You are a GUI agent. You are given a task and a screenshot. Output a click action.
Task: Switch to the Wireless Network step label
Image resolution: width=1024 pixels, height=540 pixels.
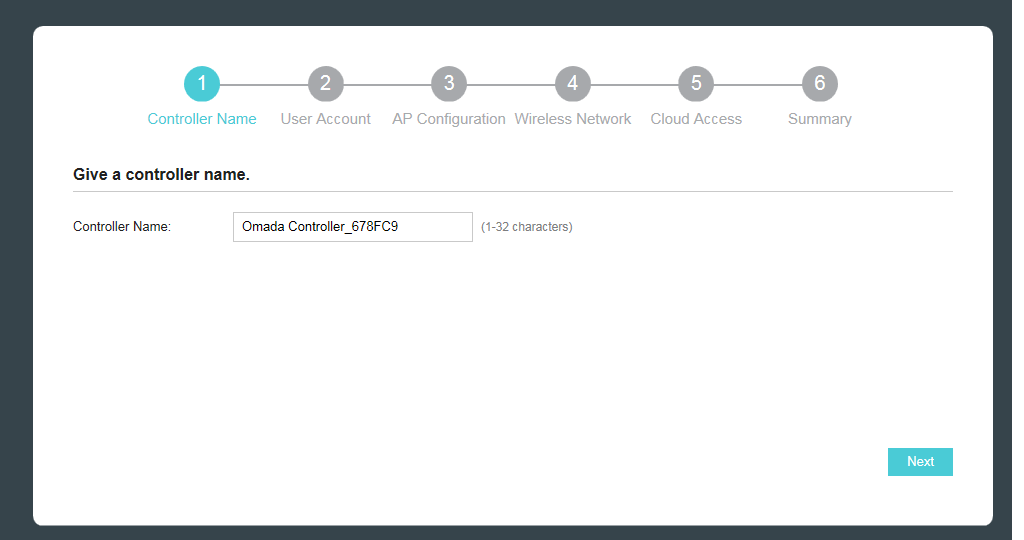tap(573, 119)
